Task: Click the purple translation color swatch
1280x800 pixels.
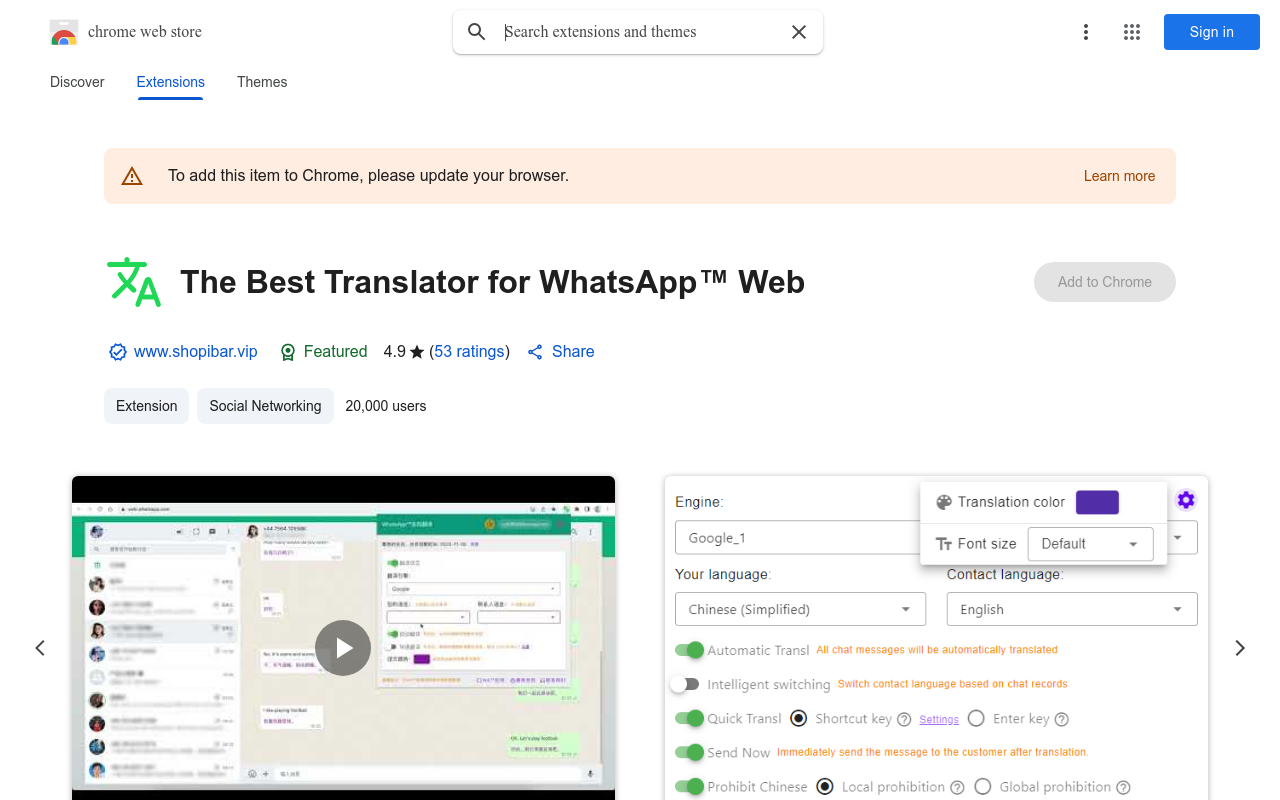Action: [1097, 502]
